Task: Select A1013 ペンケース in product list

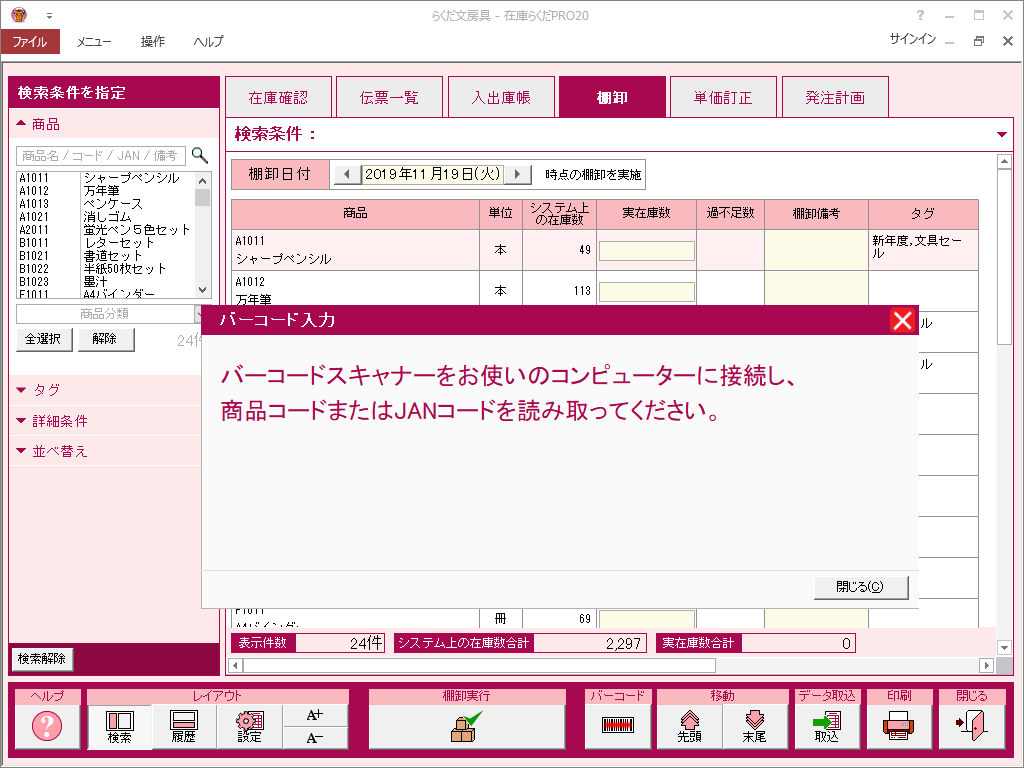Action: point(105,204)
